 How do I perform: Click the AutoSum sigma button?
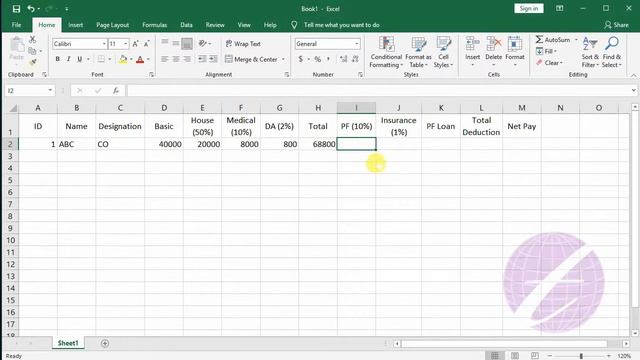pyautogui.click(x=553, y=40)
